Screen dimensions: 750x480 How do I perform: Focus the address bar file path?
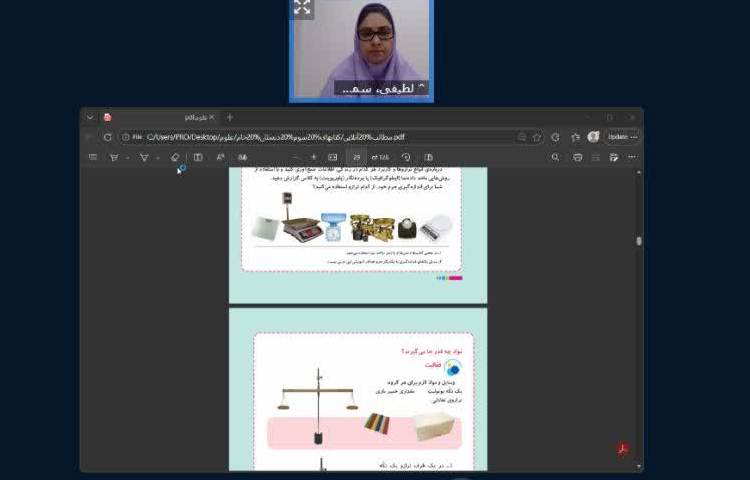point(275,137)
